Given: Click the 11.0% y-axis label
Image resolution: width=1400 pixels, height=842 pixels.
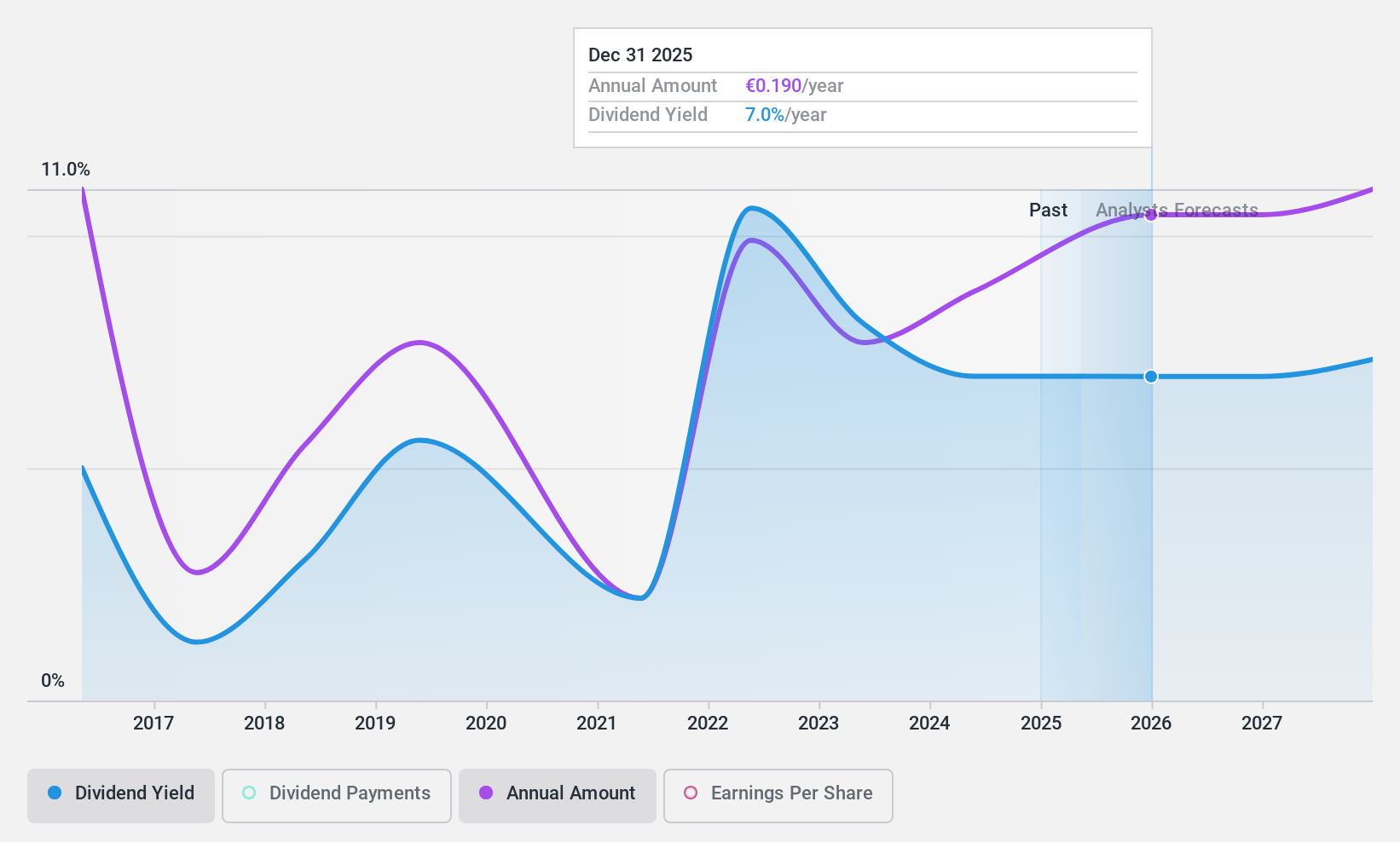Looking at the screenshot, I should (66, 170).
